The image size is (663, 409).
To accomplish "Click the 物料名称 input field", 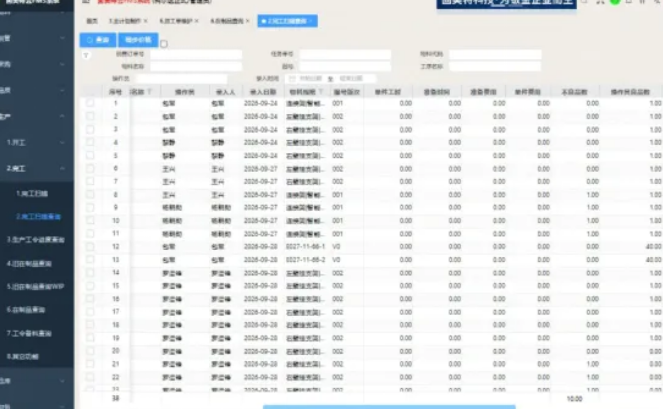I will click(196, 66).
